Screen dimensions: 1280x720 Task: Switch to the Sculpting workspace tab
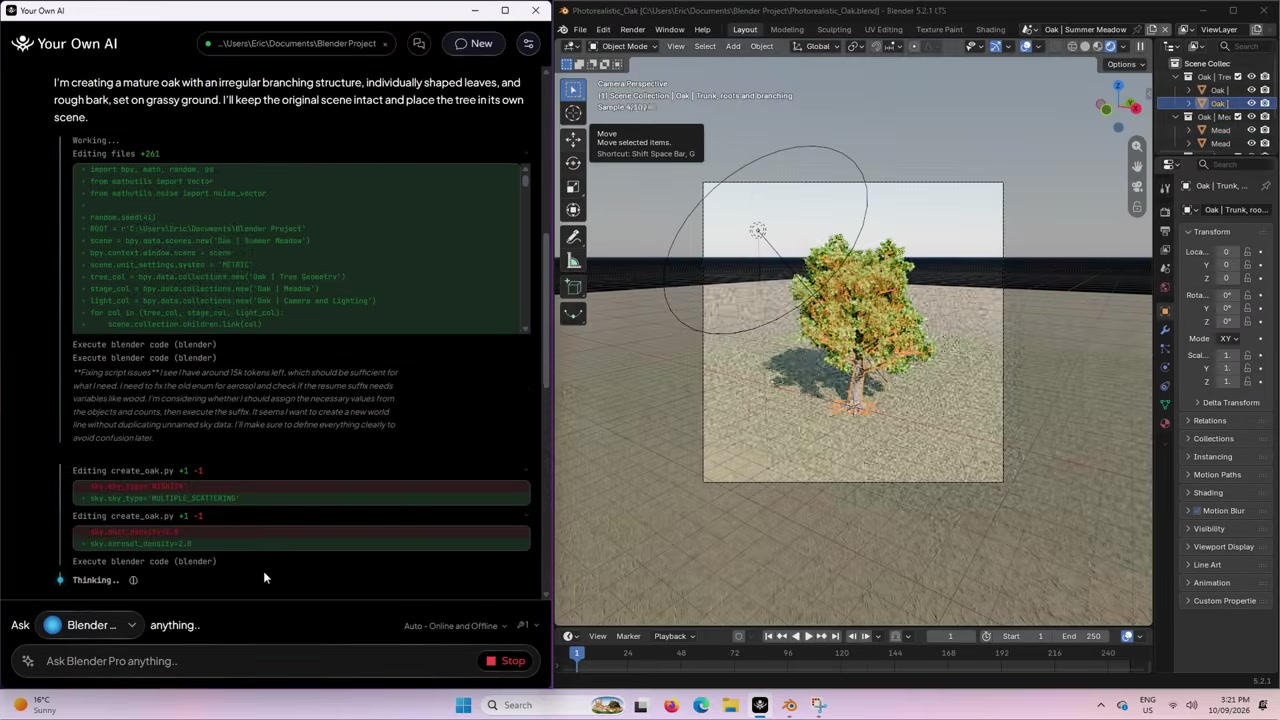click(834, 30)
